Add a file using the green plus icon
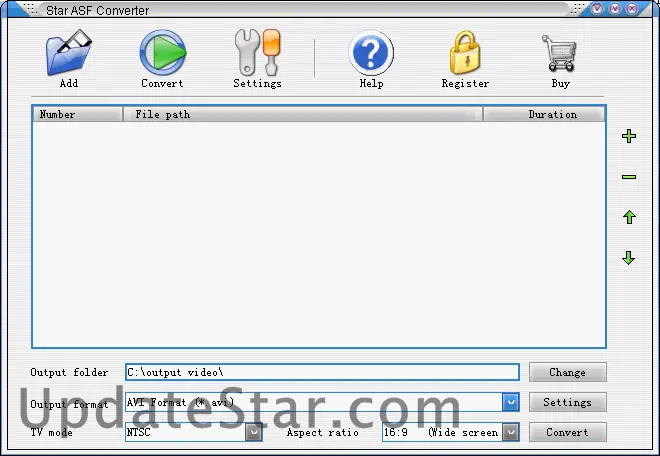The width and height of the screenshot is (660, 456). coord(629,136)
